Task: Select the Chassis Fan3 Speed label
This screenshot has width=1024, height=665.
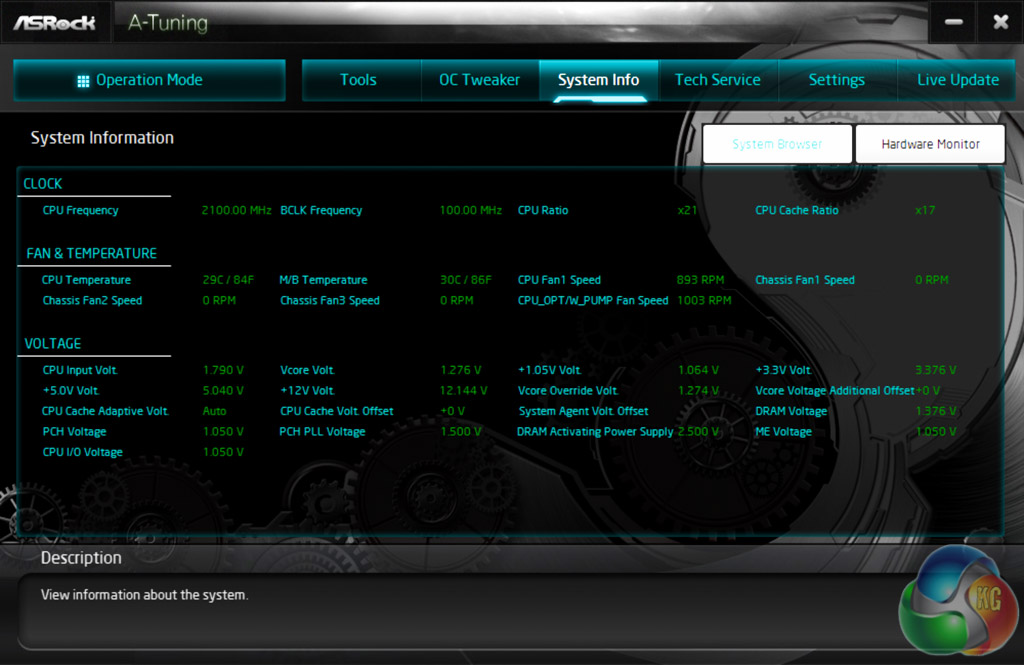Action: click(330, 300)
